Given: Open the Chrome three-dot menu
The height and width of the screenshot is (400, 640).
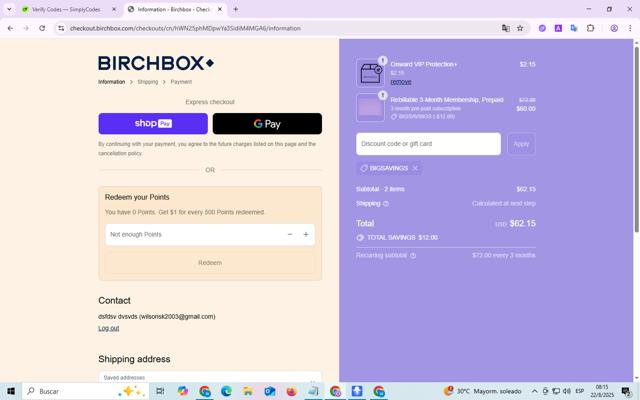Looking at the screenshot, I should [x=630, y=28].
